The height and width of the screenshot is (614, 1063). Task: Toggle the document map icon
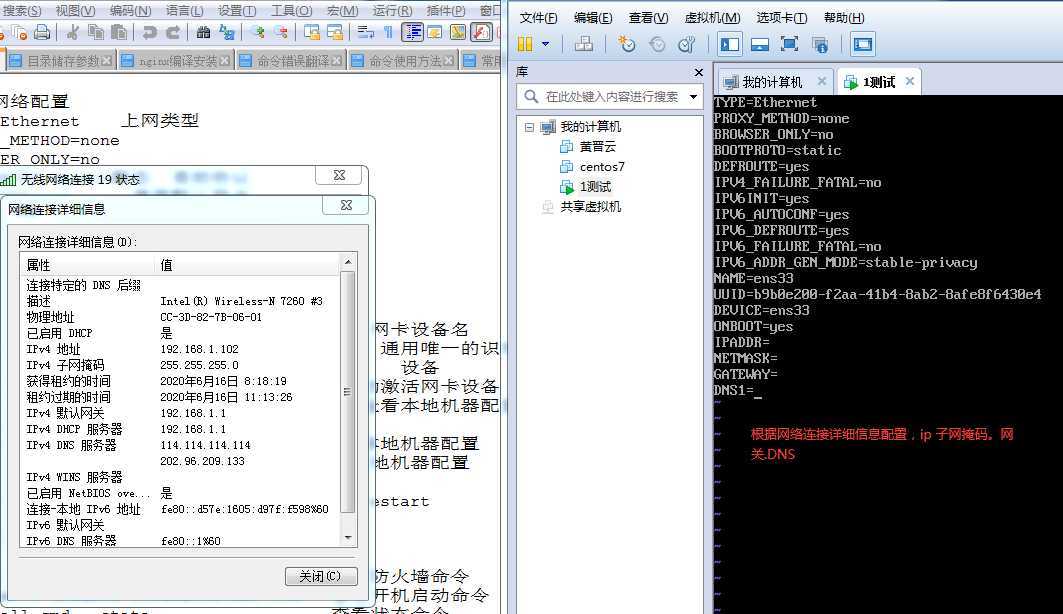[458, 33]
